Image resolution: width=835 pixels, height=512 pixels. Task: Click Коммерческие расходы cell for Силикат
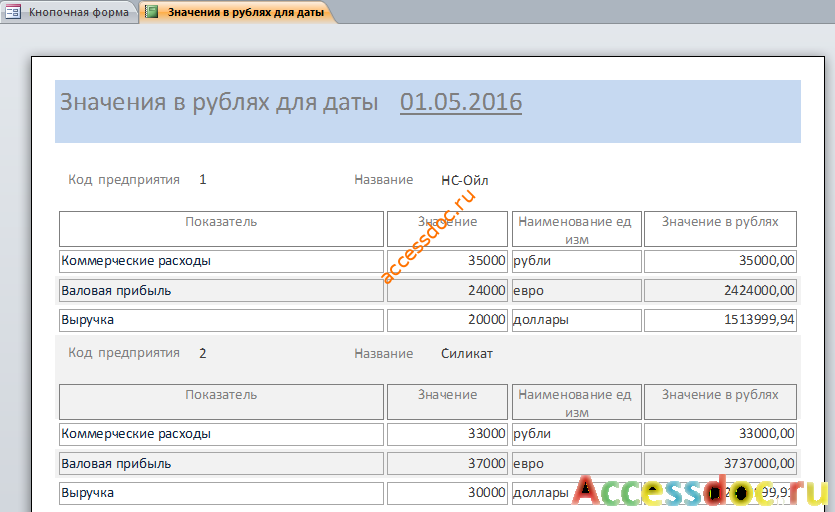tap(221, 434)
